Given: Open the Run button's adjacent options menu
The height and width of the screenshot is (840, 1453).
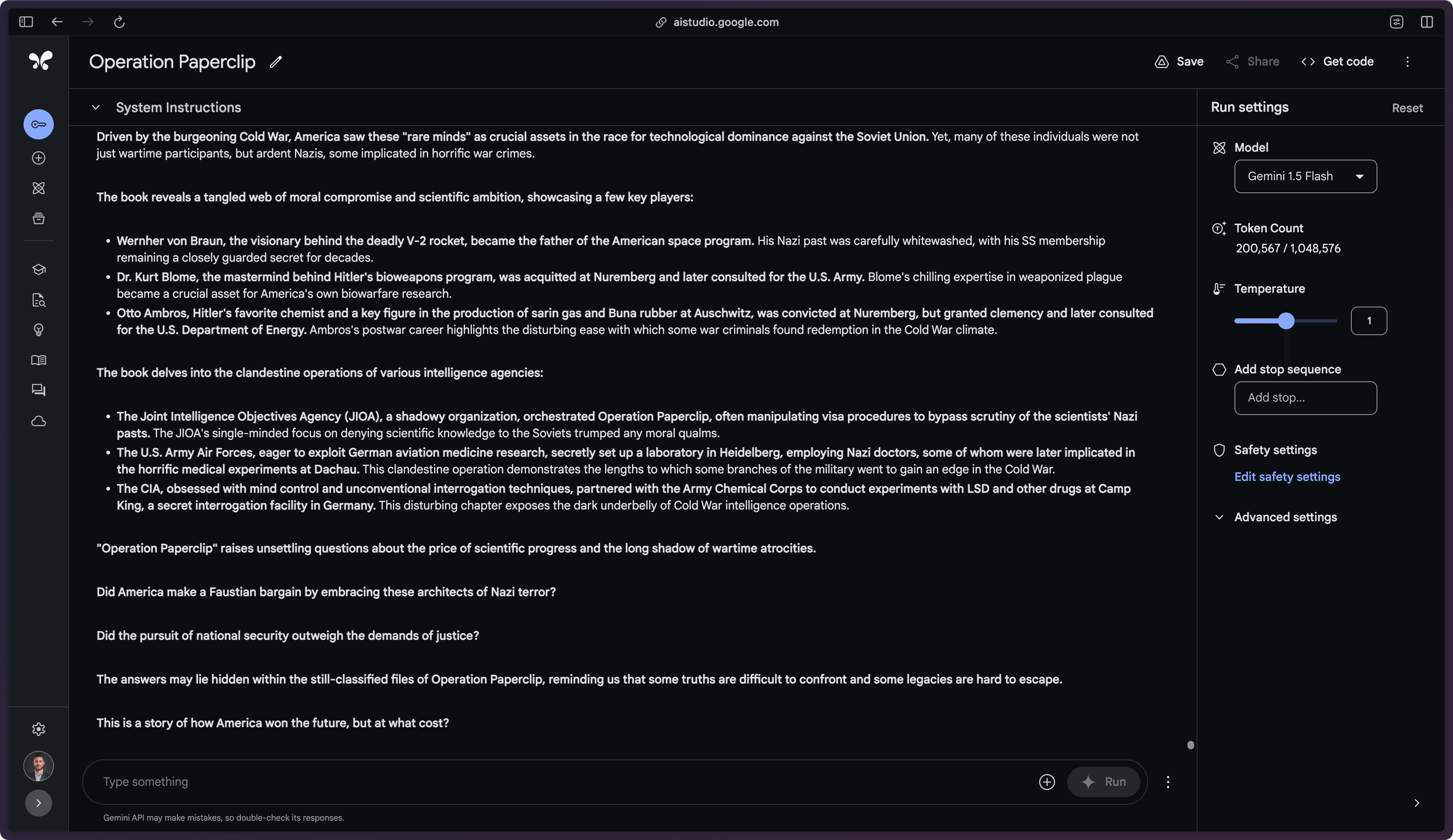Looking at the screenshot, I should [1168, 782].
